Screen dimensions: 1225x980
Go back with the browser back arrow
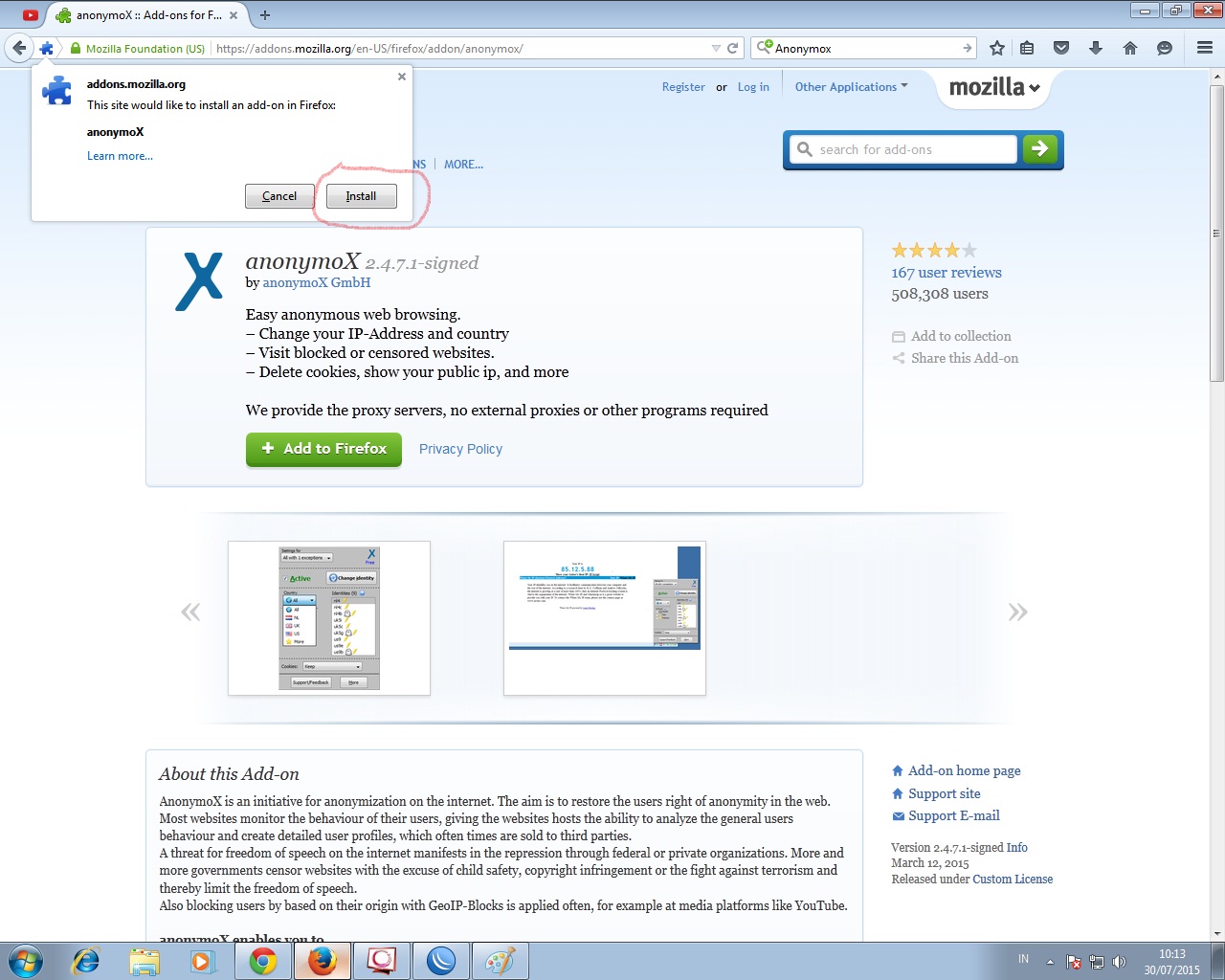[x=19, y=48]
